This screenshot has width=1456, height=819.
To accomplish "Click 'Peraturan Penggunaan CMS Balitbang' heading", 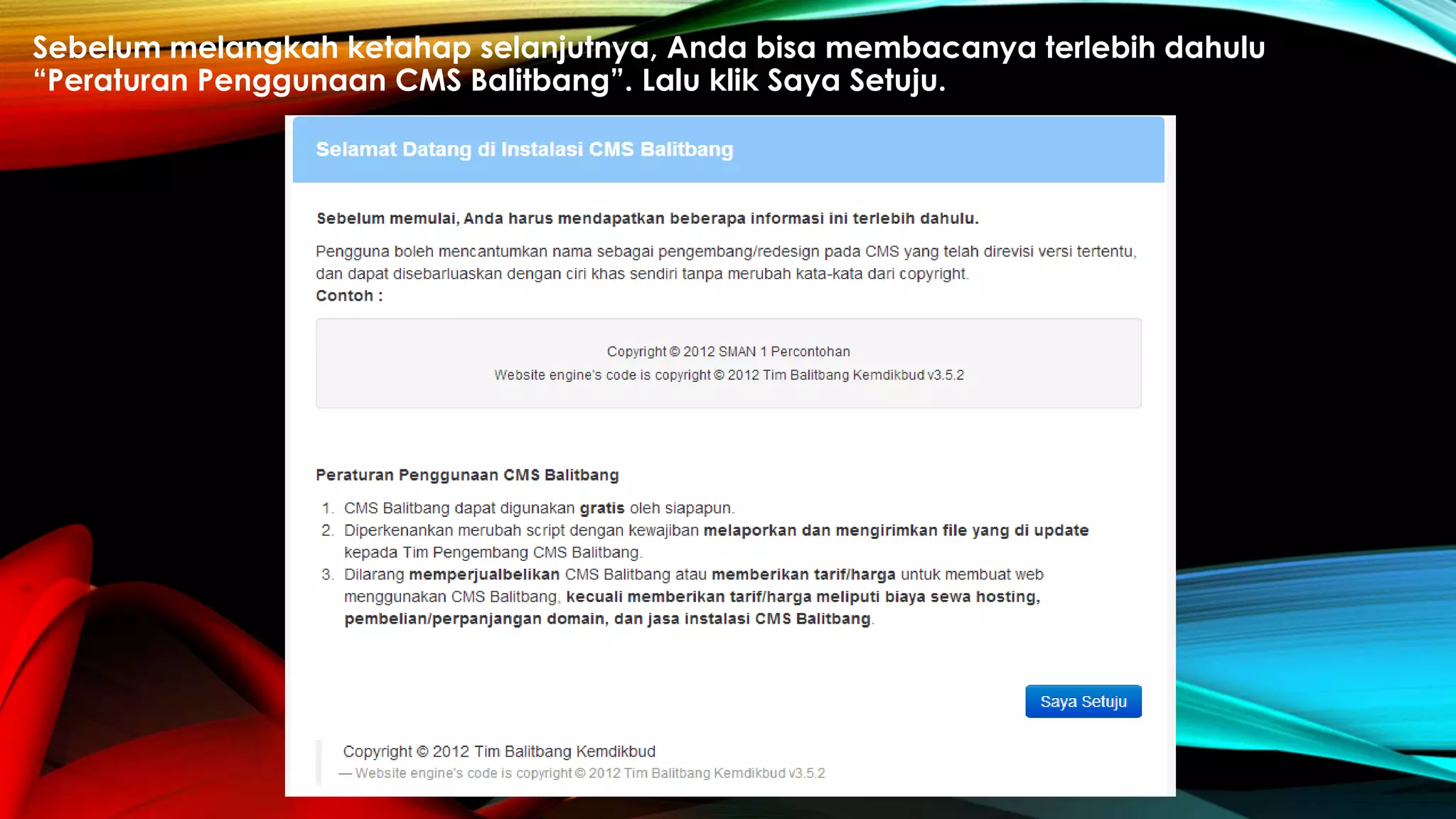I will (467, 475).
